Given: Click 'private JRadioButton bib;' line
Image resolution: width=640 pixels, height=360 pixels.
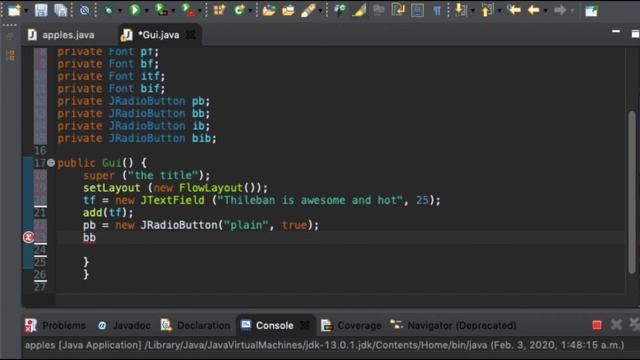Looking at the screenshot, I should (136, 138).
